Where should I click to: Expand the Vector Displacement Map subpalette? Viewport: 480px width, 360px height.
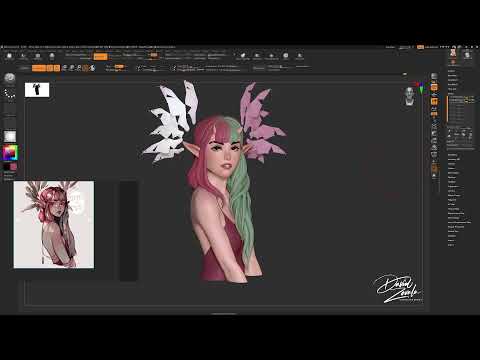pyautogui.click(x=459, y=222)
